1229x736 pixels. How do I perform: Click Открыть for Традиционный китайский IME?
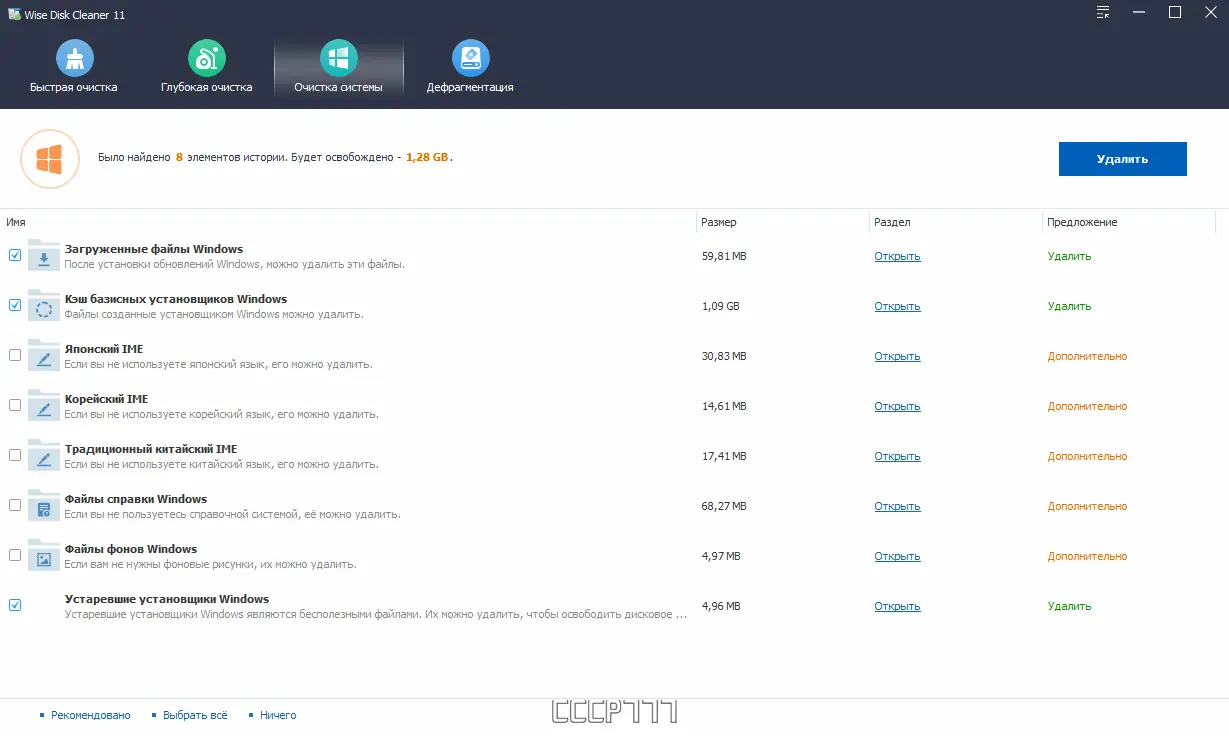pos(897,456)
